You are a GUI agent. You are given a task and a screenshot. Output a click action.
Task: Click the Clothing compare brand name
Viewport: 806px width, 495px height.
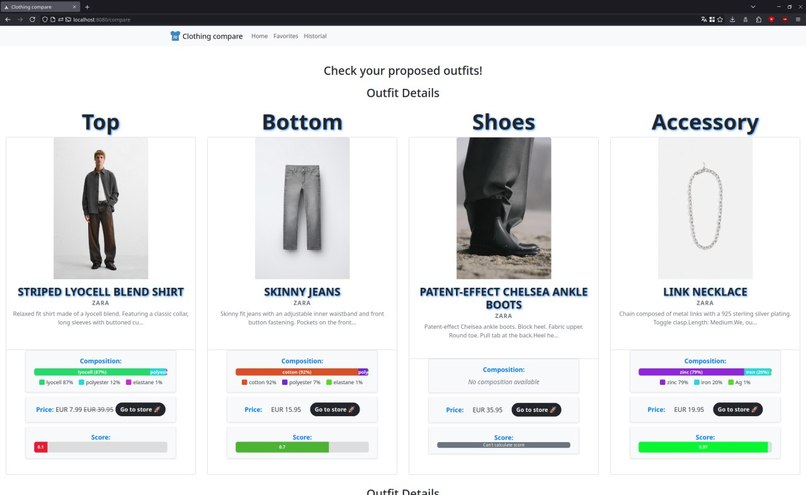pos(212,36)
